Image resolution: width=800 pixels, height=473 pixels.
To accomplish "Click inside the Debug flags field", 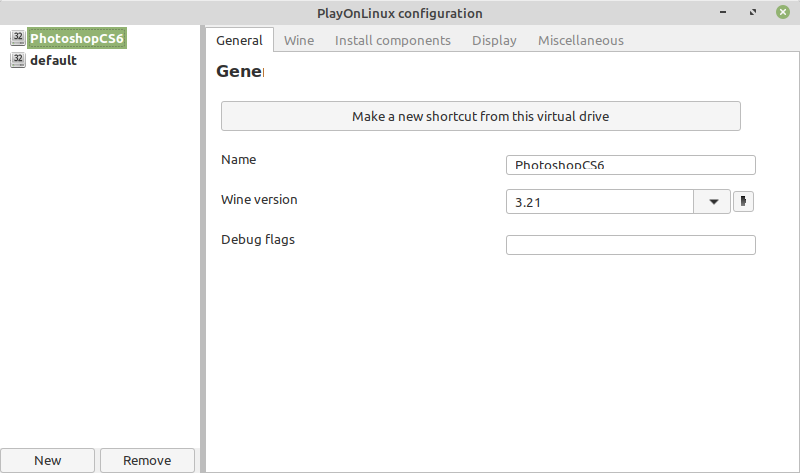I will [x=631, y=245].
